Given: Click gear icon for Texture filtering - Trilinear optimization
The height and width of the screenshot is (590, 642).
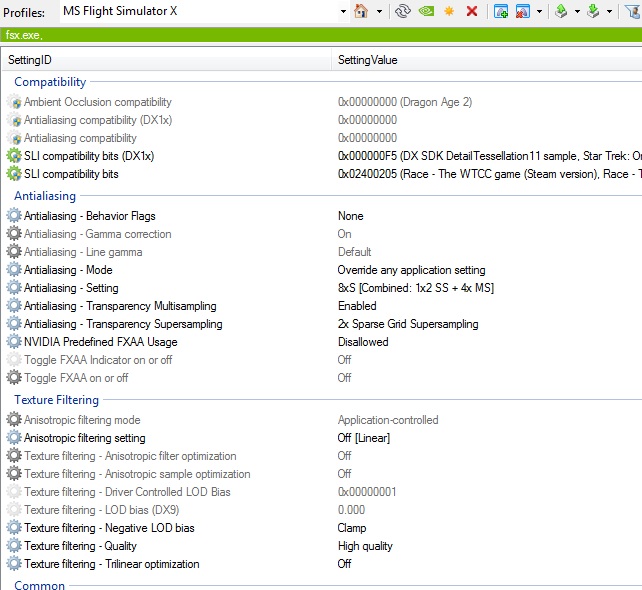Looking at the screenshot, I should click(14, 563).
